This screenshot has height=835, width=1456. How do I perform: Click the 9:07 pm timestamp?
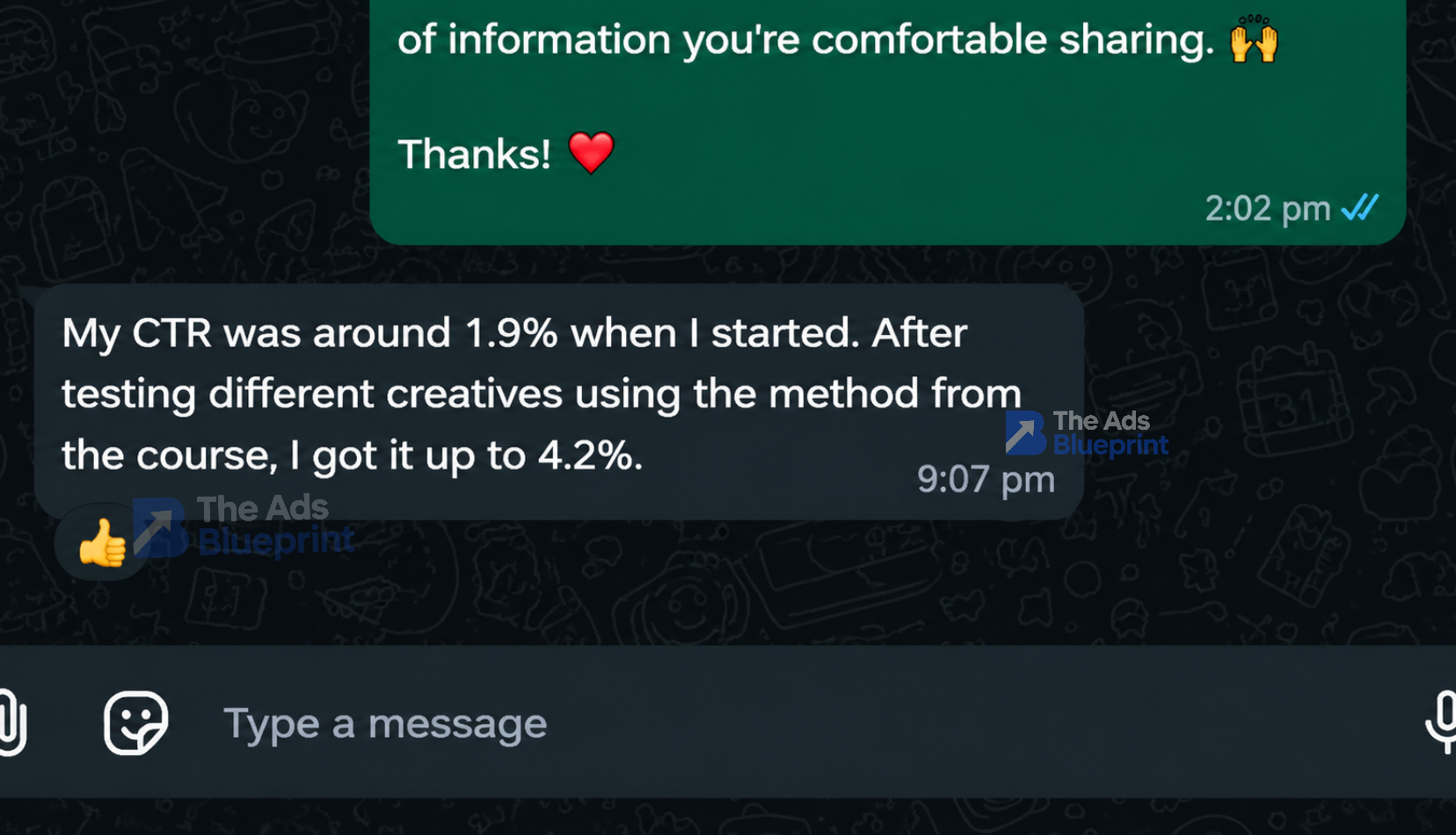coord(986,480)
